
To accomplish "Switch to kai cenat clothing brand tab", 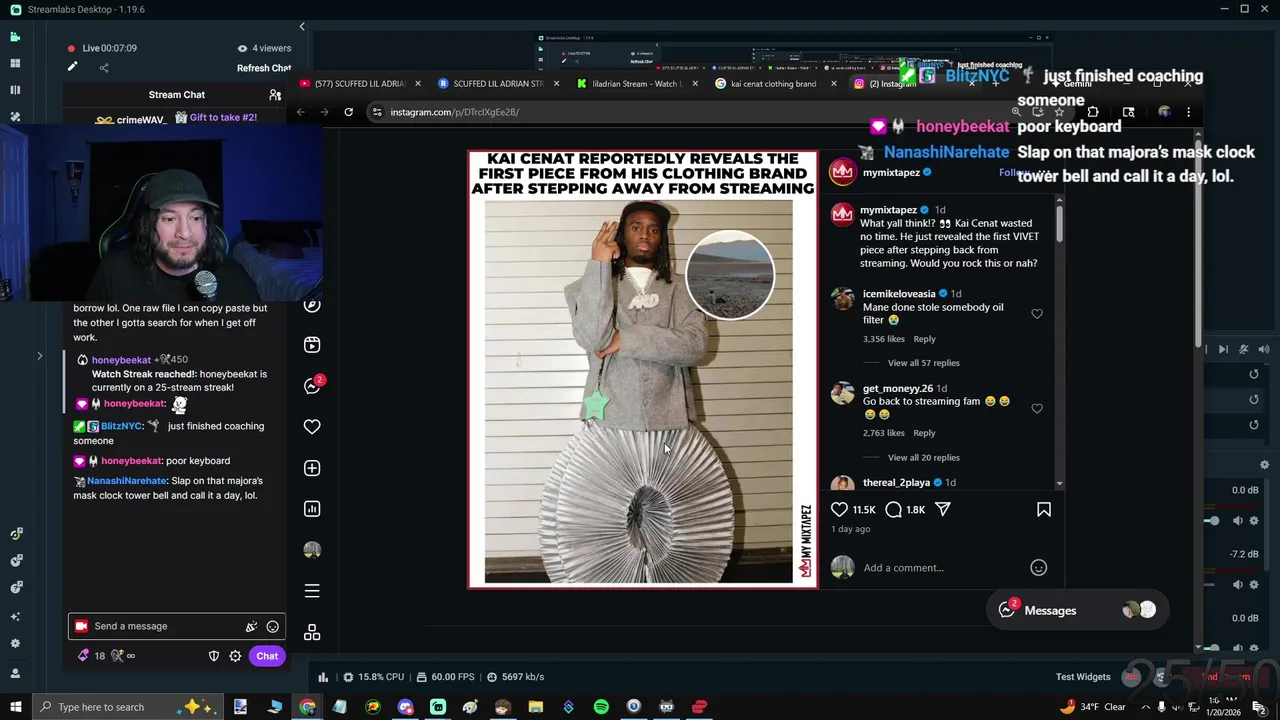I will click(x=775, y=84).
